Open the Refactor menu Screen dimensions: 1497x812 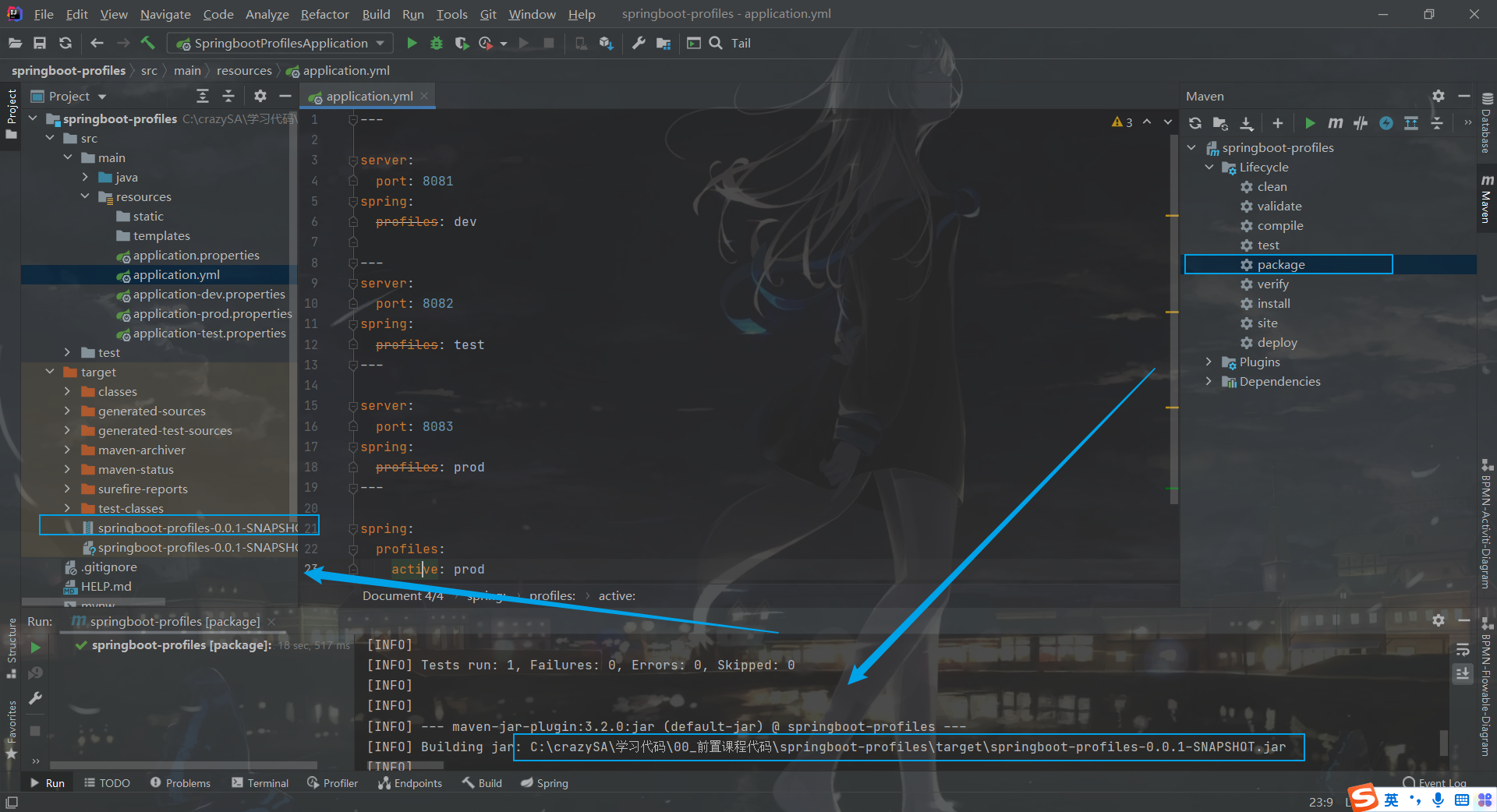(x=325, y=14)
